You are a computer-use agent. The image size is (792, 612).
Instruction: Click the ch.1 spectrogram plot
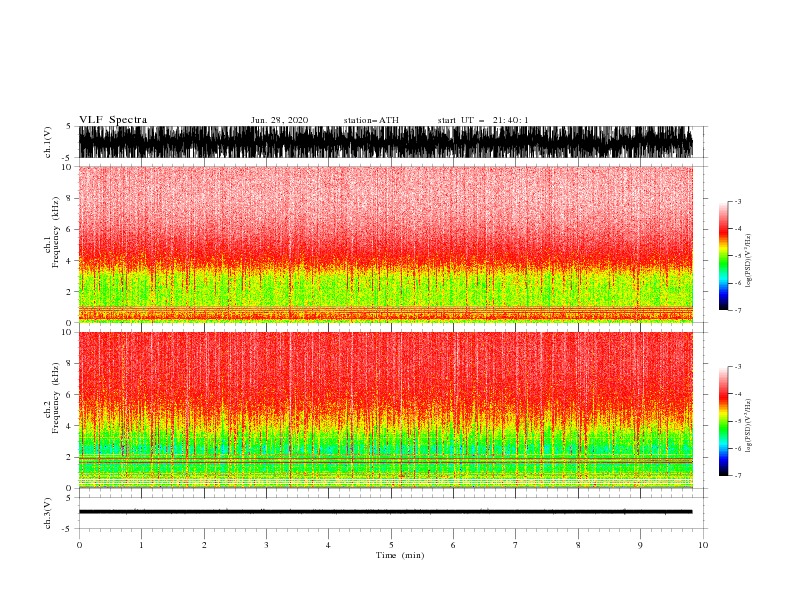(x=386, y=244)
